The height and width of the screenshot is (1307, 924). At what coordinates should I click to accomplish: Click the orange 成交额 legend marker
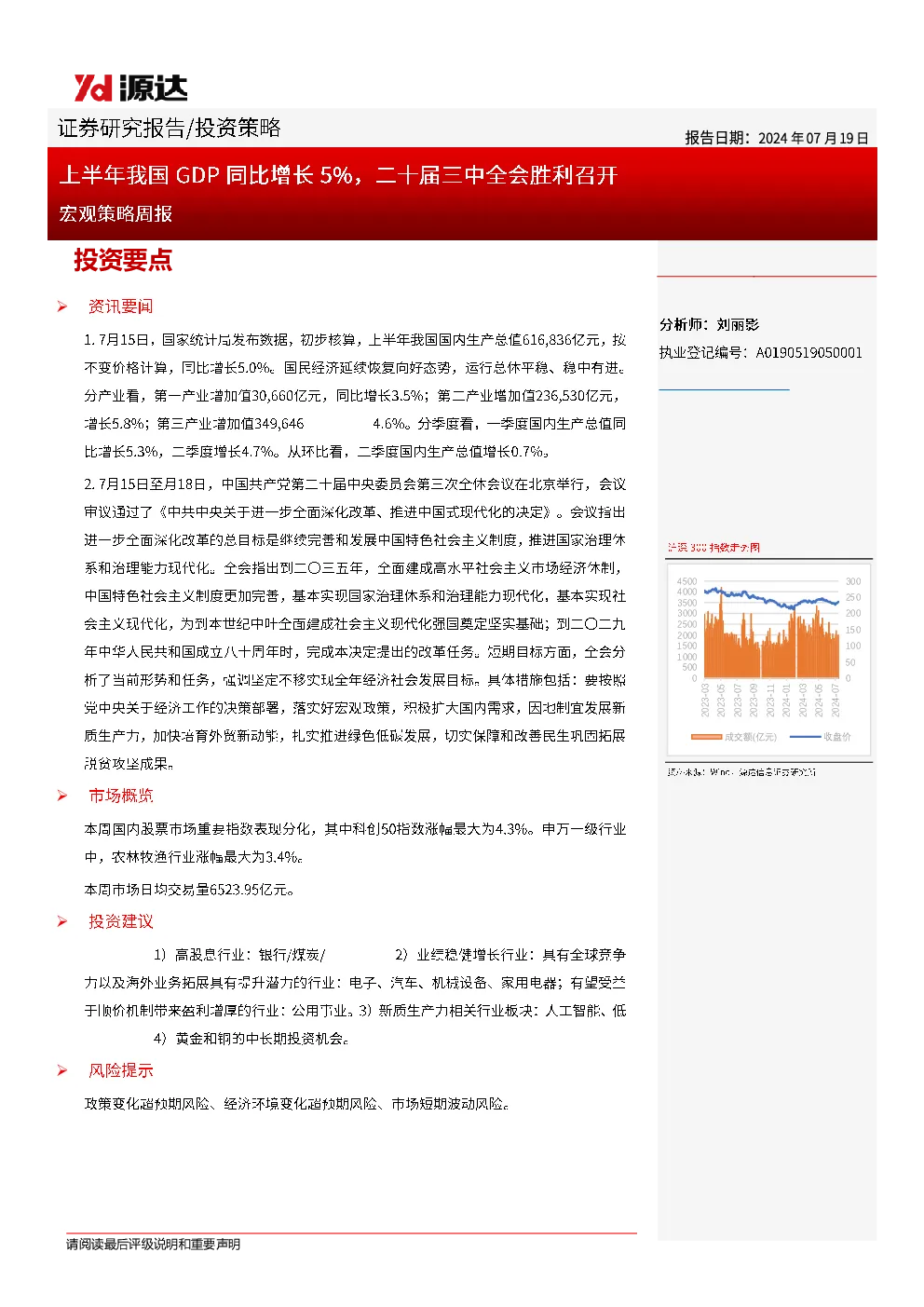(x=707, y=737)
